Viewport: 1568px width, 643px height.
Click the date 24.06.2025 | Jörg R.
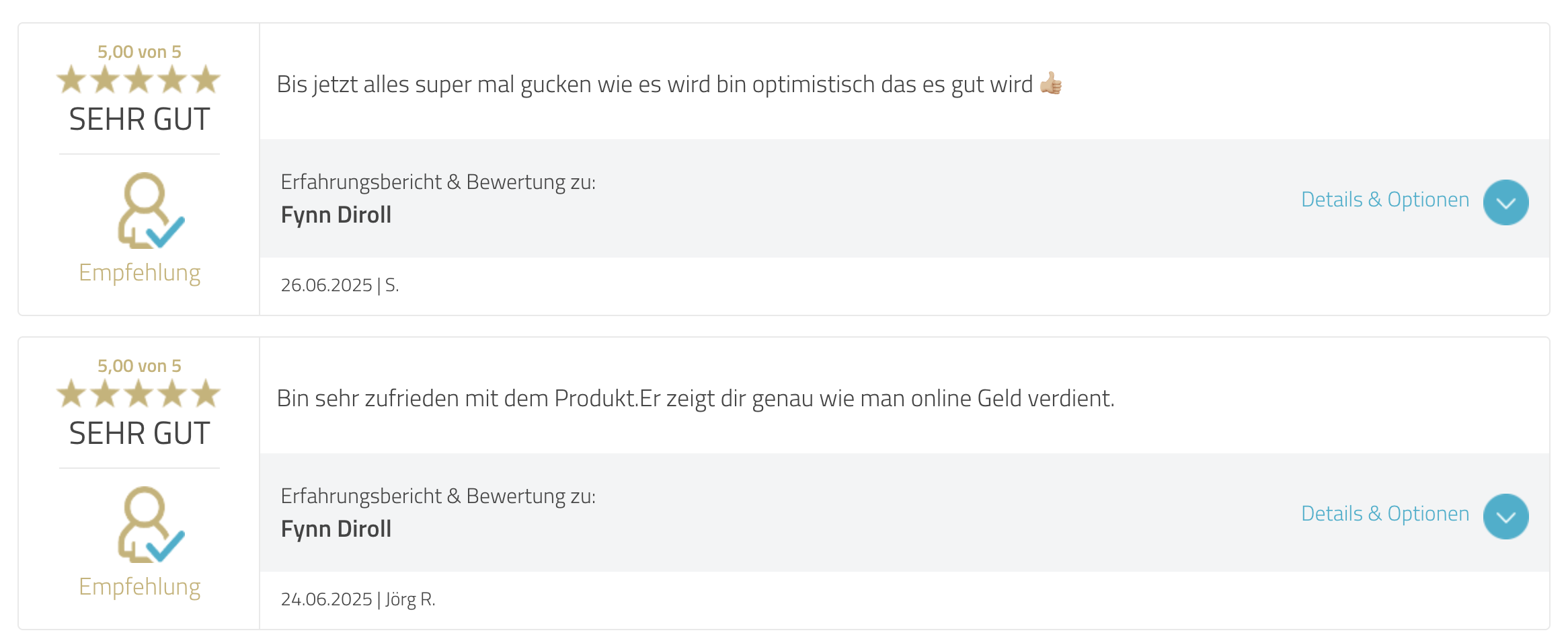[358, 599]
